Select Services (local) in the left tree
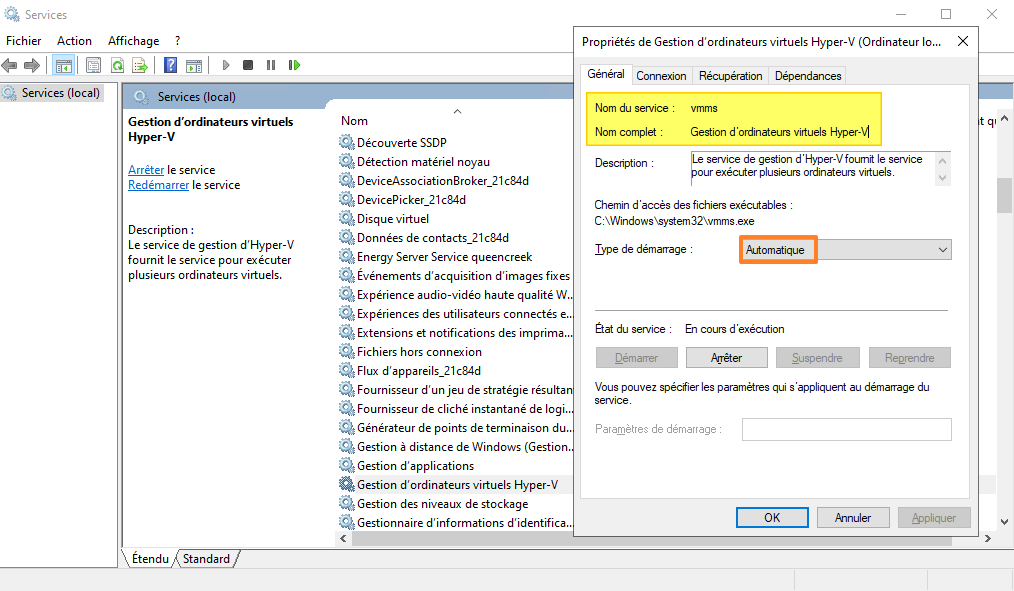This screenshot has height=591, width=1014. tap(60, 93)
